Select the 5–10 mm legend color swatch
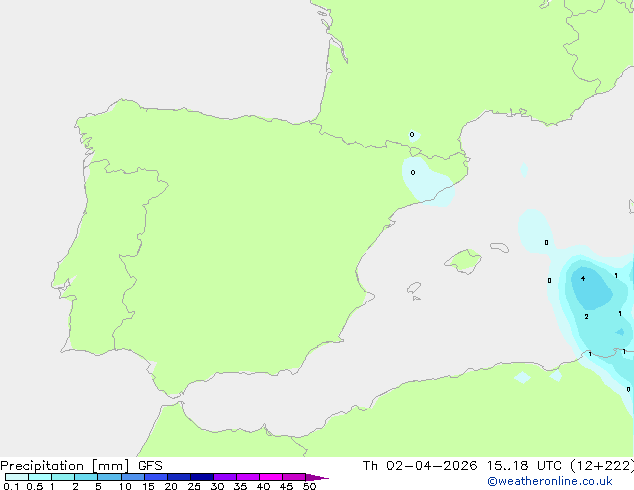 pyautogui.click(x=109, y=477)
